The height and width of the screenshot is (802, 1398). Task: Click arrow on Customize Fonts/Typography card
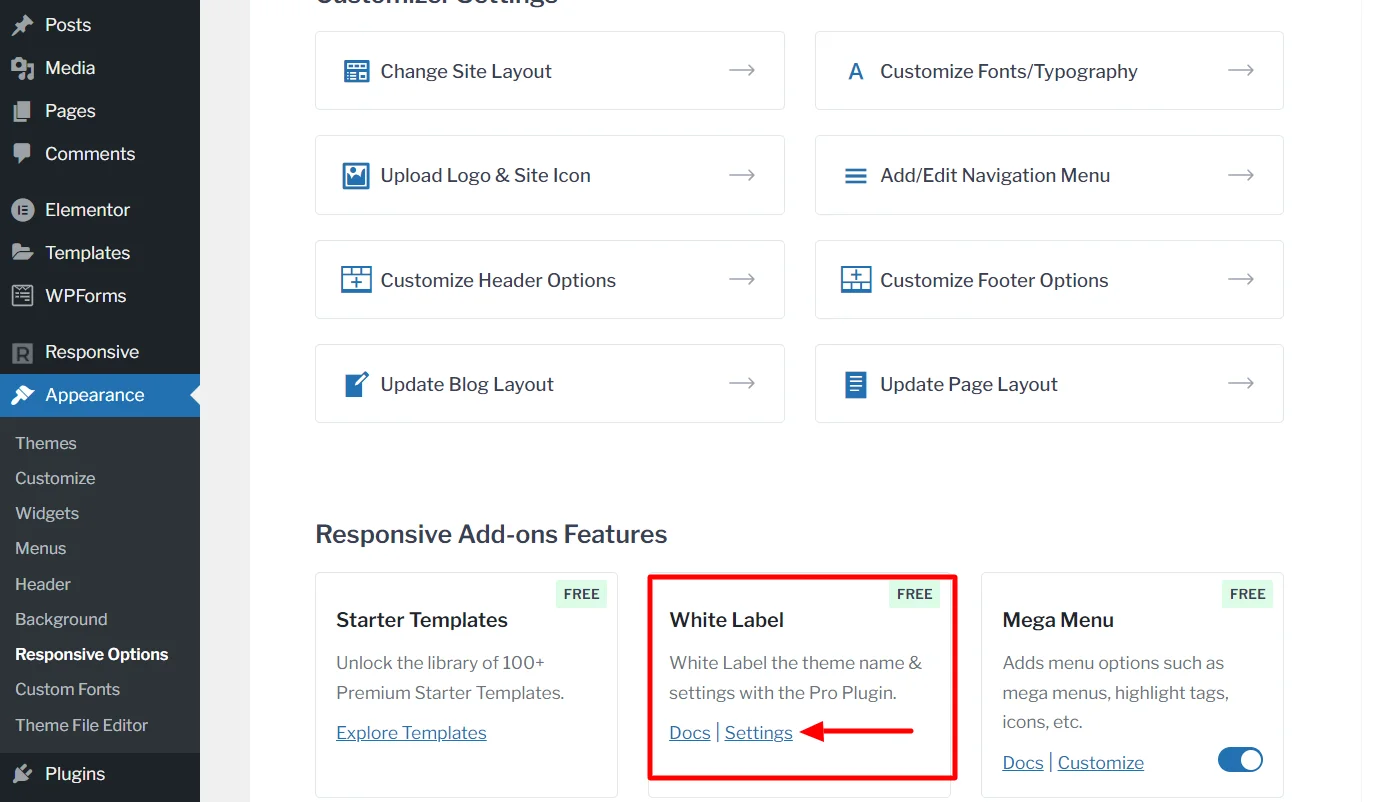(x=1241, y=70)
